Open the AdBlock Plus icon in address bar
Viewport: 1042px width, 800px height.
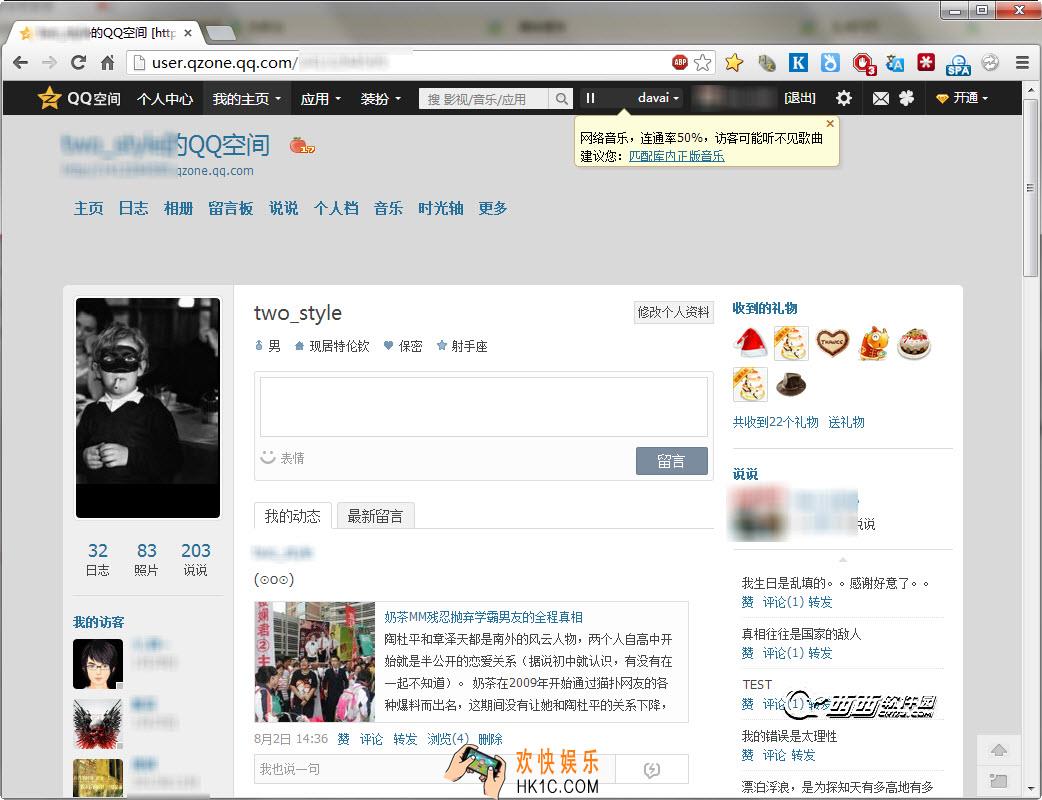(680, 62)
